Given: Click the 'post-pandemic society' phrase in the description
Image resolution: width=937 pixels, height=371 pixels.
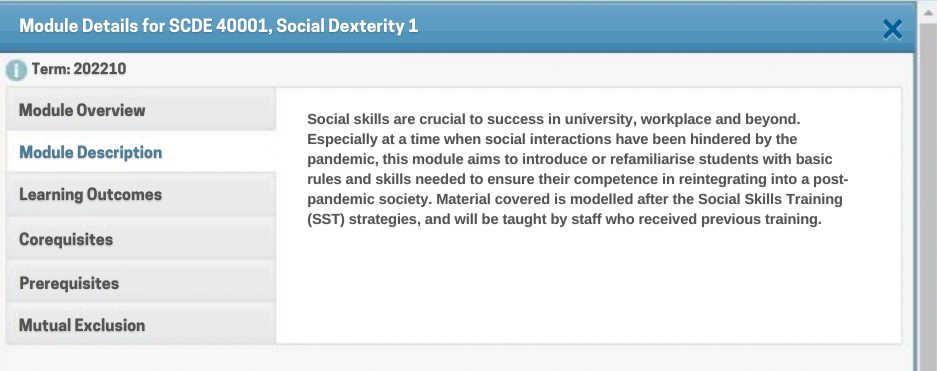Looking at the screenshot, I should [578, 189].
